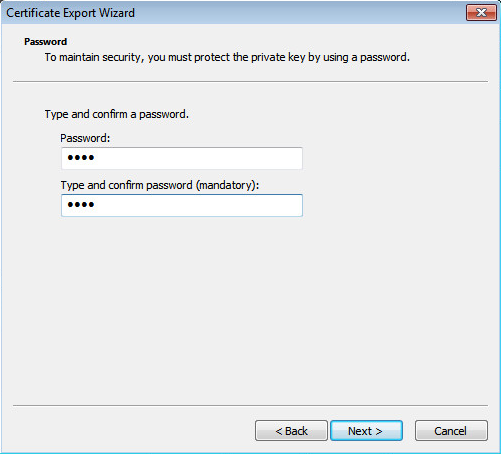The image size is (501, 454).
Task: Cancel the certificate export
Action: point(451,431)
